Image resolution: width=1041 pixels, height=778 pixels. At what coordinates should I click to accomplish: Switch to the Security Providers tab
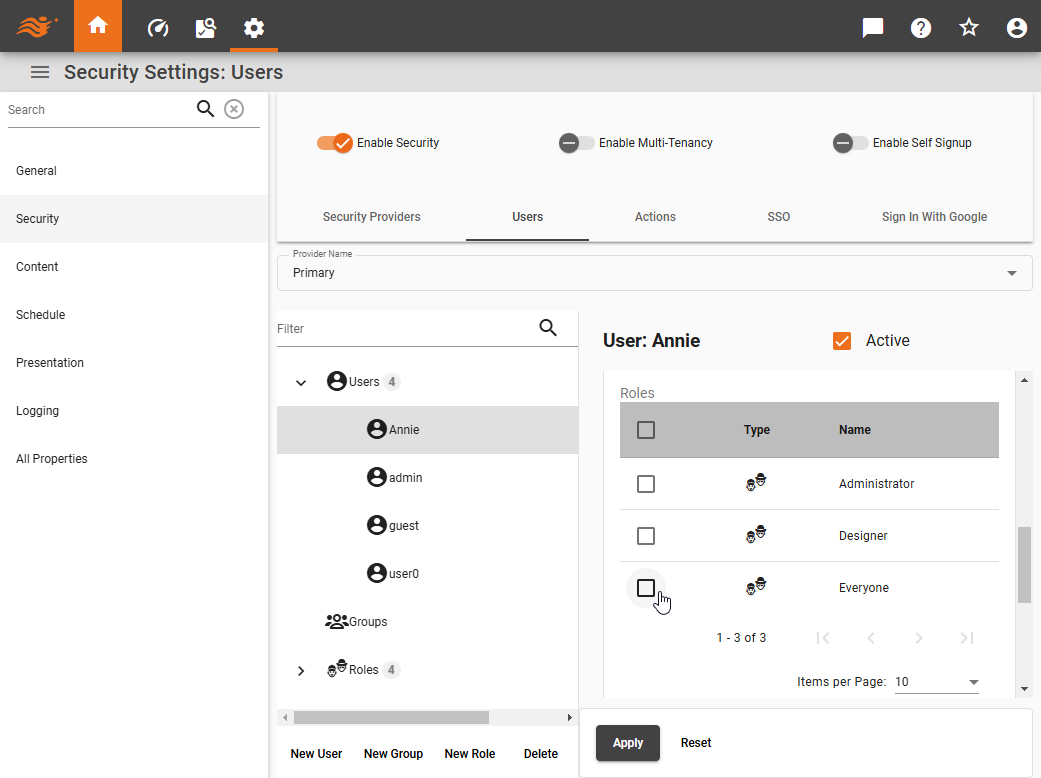(x=371, y=217)
